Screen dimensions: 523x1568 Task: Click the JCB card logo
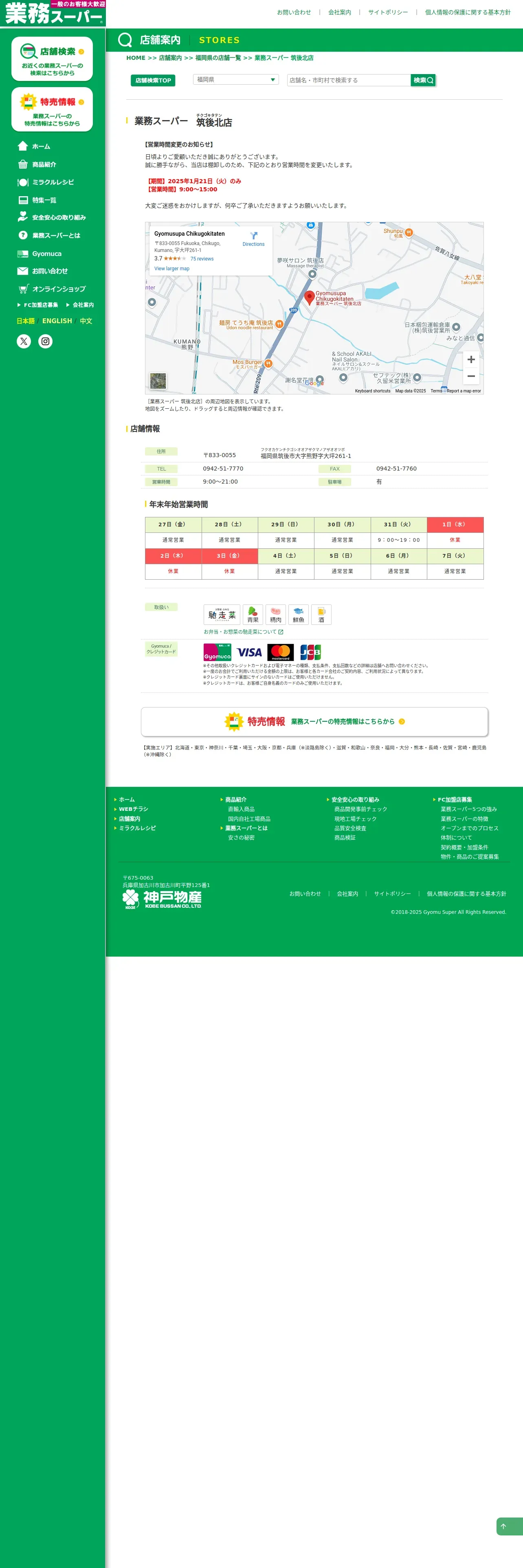(310, 653)
